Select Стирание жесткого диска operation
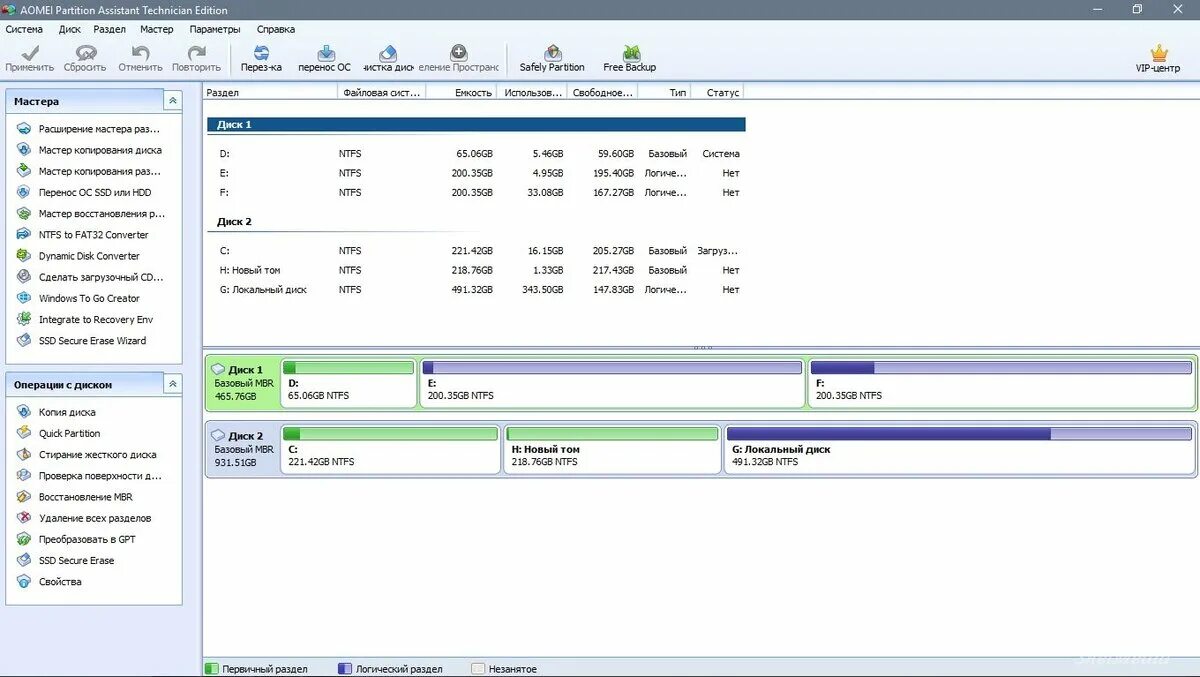 [x=86, y=455]
